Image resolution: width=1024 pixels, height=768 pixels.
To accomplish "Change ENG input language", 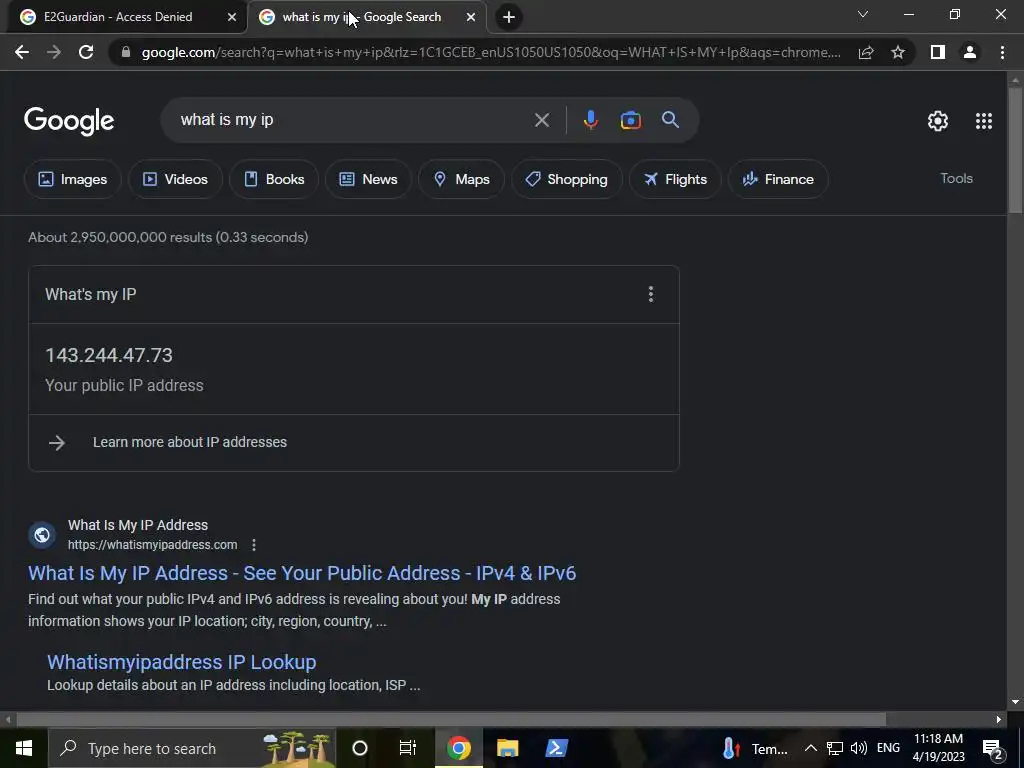I will [888, 748].
